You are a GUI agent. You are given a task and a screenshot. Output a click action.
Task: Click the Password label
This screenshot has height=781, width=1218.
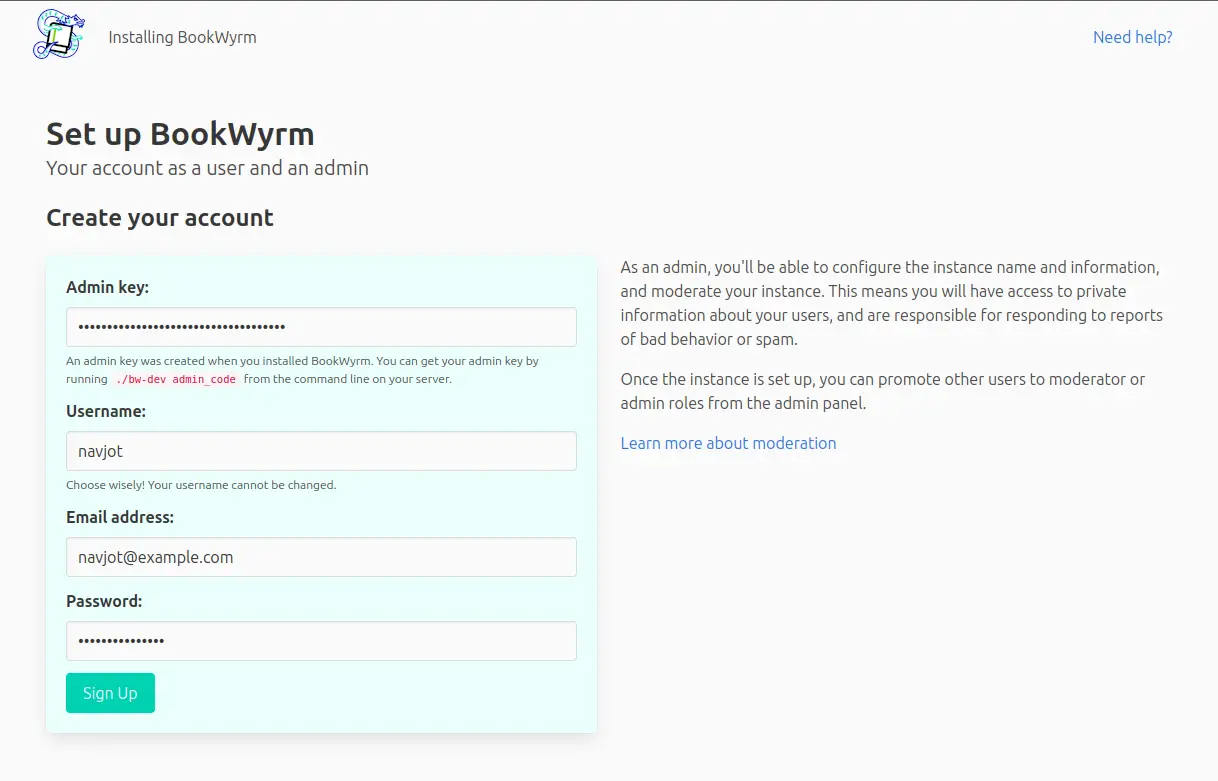tap(104, 601)
